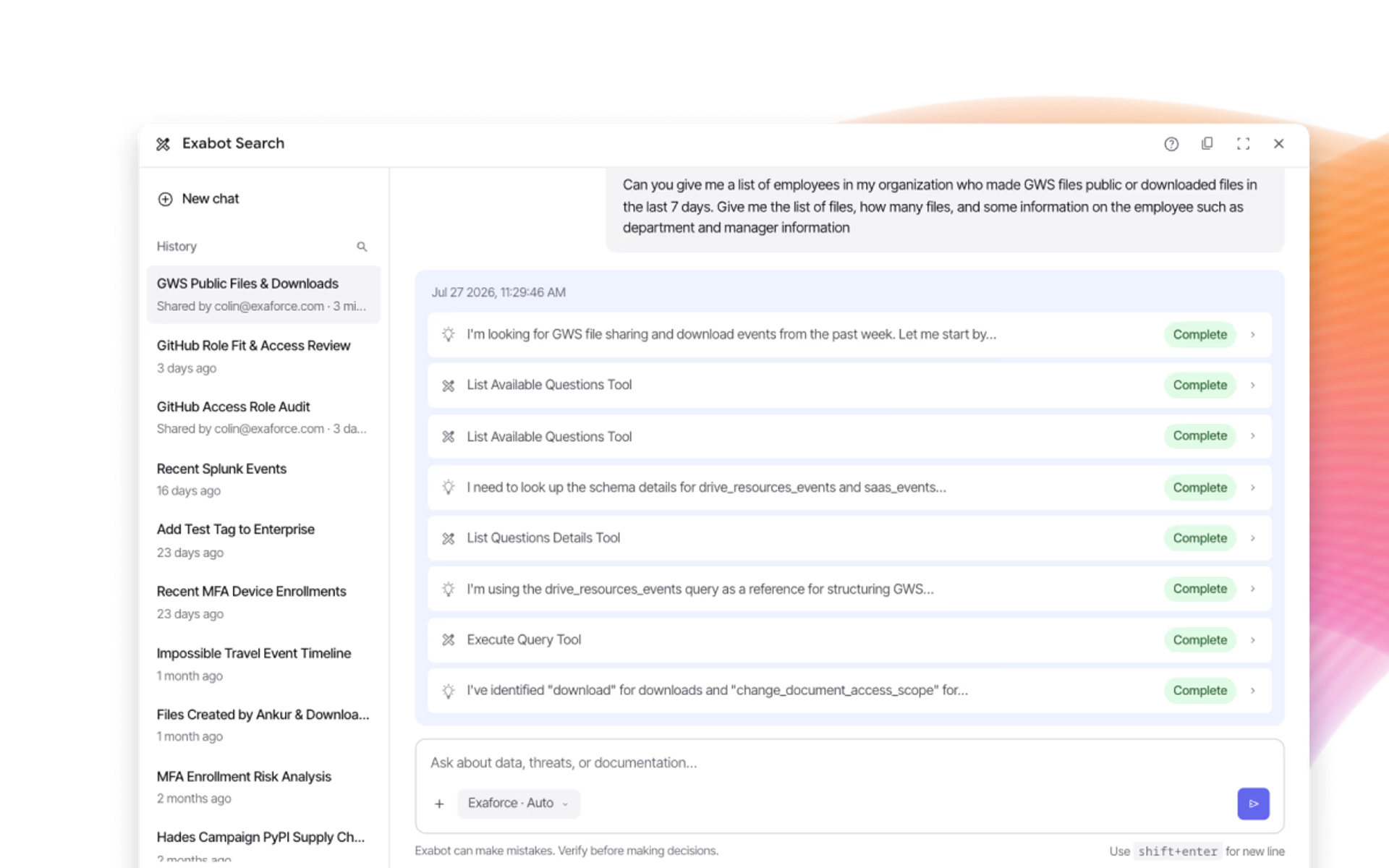The width and height of the screenshot is (1389, 868).
Task: Click 'I'm using the drive_resources_events query' text
Action: (700, 589)
